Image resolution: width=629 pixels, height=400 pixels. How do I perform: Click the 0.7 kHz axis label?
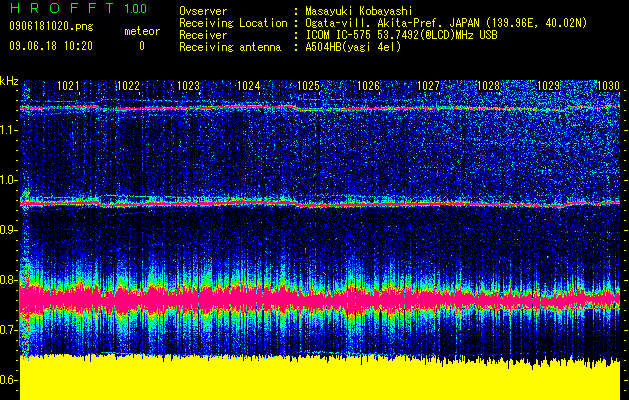tap(9, 330)
